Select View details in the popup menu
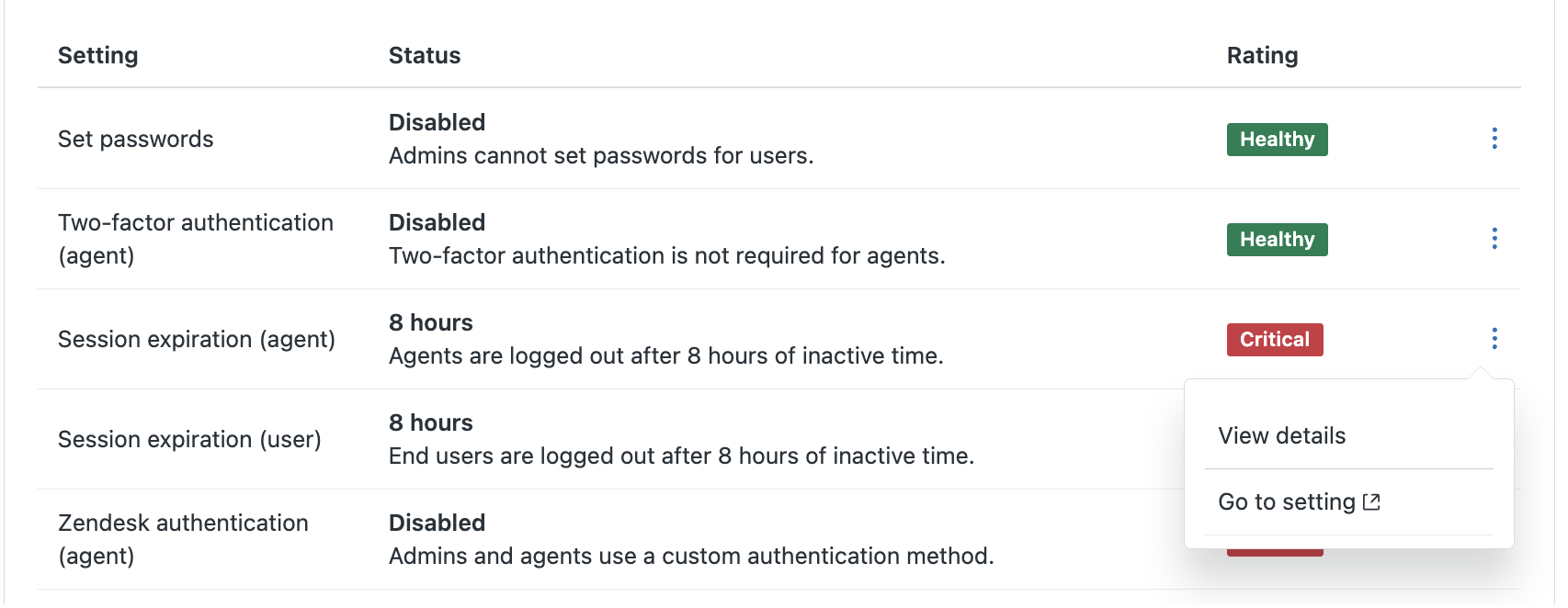This screenshot has height=608, width=1568. [x=1281, y=435]
